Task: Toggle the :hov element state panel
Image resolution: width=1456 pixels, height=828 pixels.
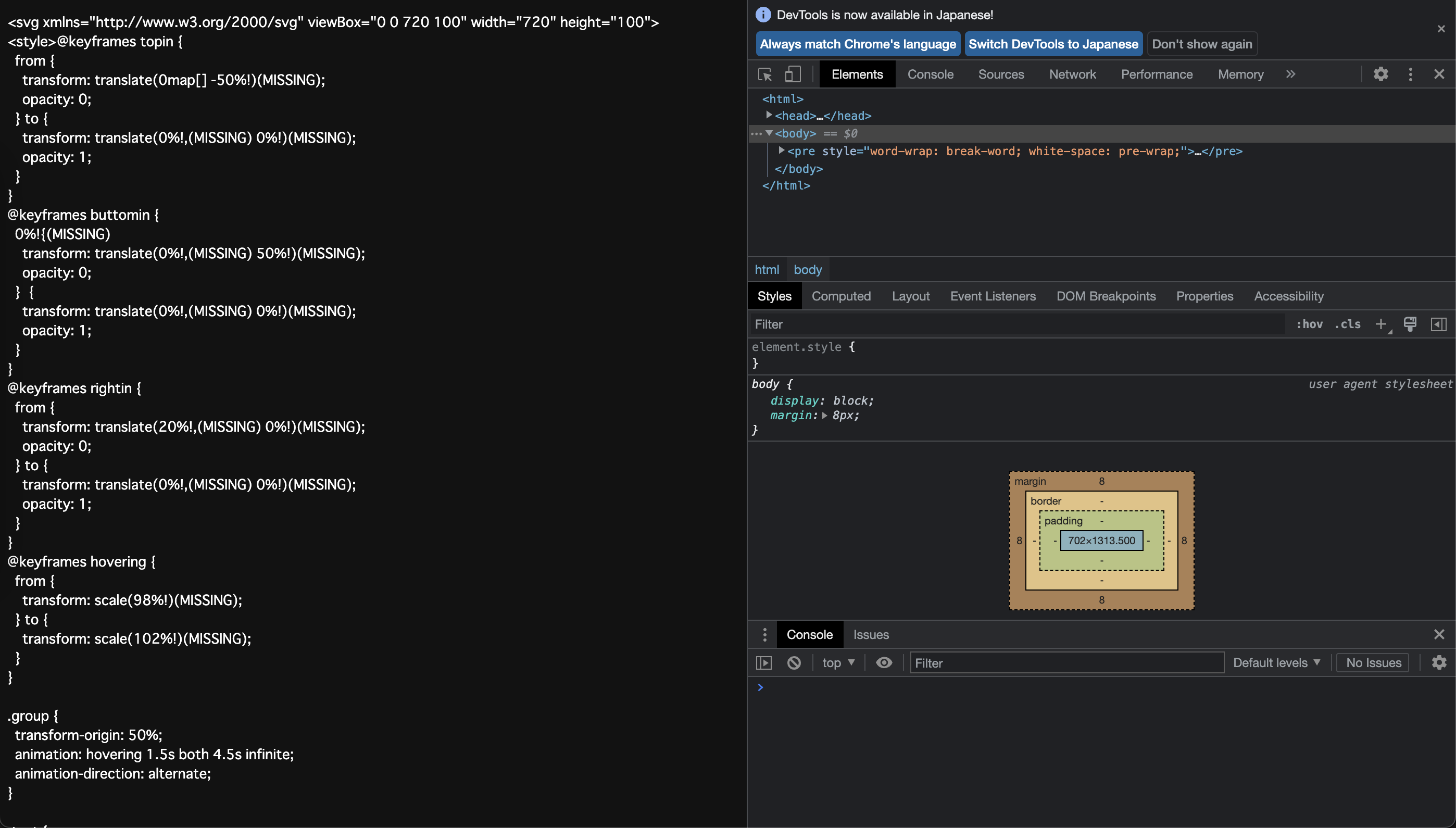Action: (x=1309, y=324)
